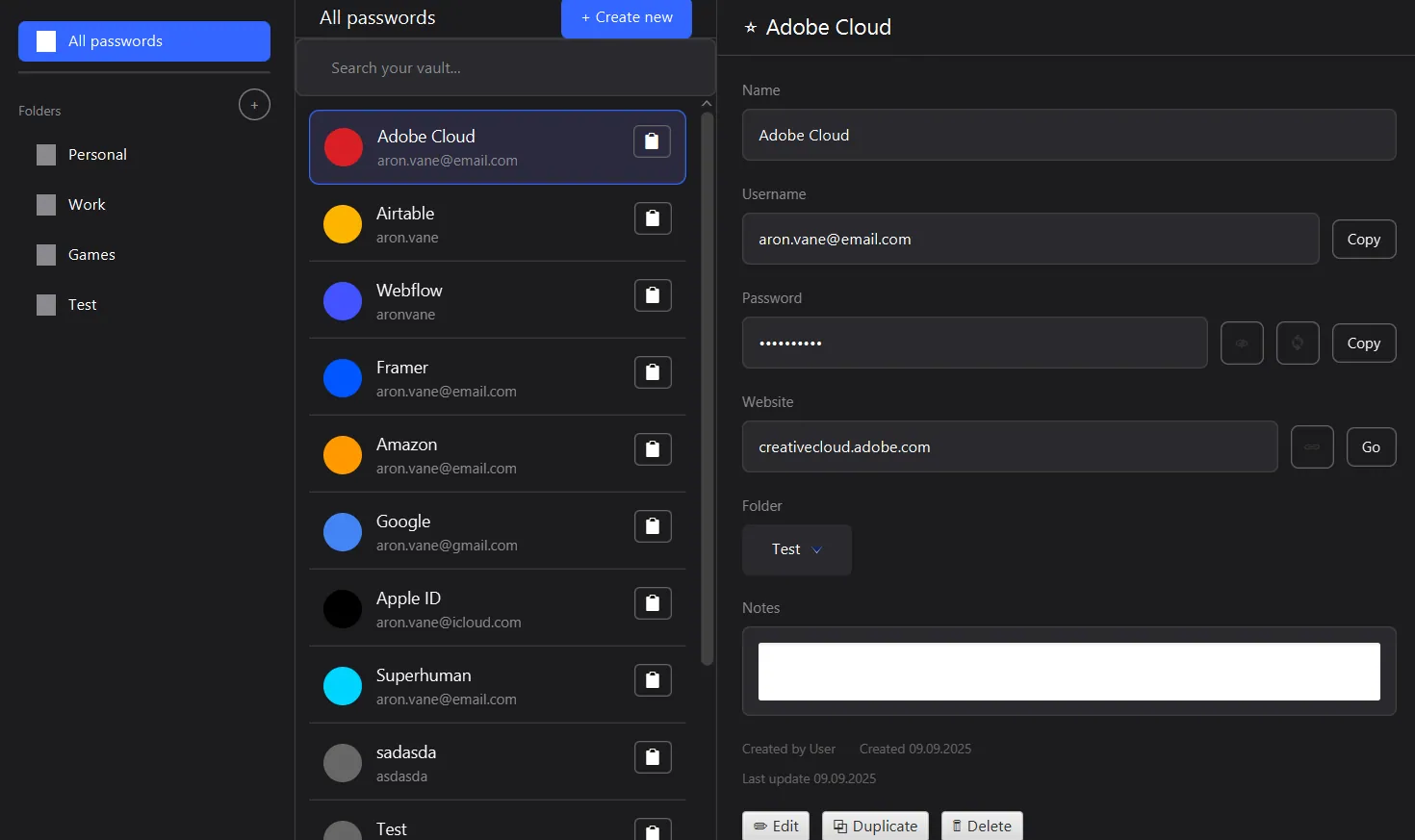Copy the username with Copy button
This screenshot has width=1415, height=840.
coord(1364,240)
